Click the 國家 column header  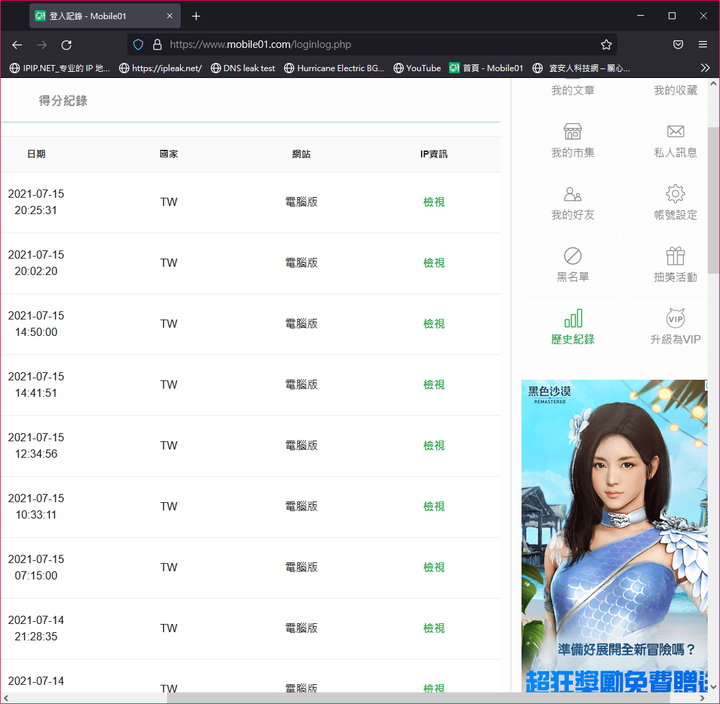coord(169,154)
